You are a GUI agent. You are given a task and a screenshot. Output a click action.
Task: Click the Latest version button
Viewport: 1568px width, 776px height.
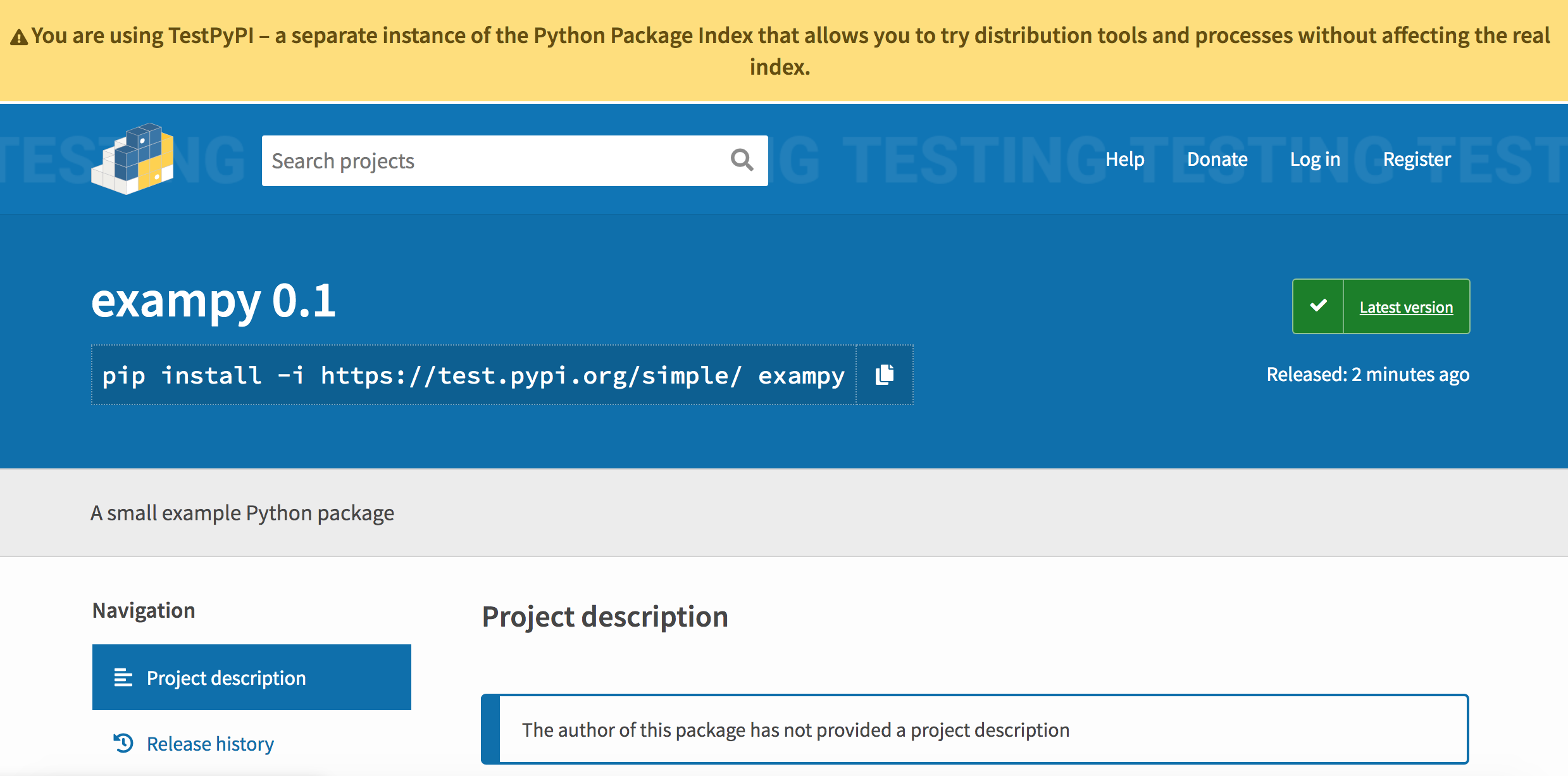tap(1381, 306)
